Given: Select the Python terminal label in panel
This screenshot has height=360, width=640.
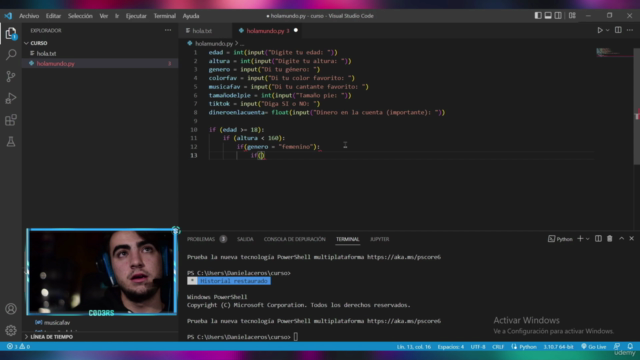Looking at the screenshot, I should click(560, 239).
